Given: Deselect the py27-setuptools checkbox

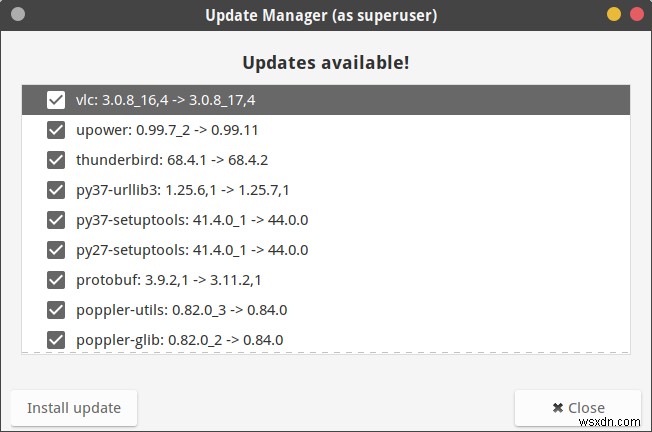Looking at the screenshot, I should click(56, 250).
